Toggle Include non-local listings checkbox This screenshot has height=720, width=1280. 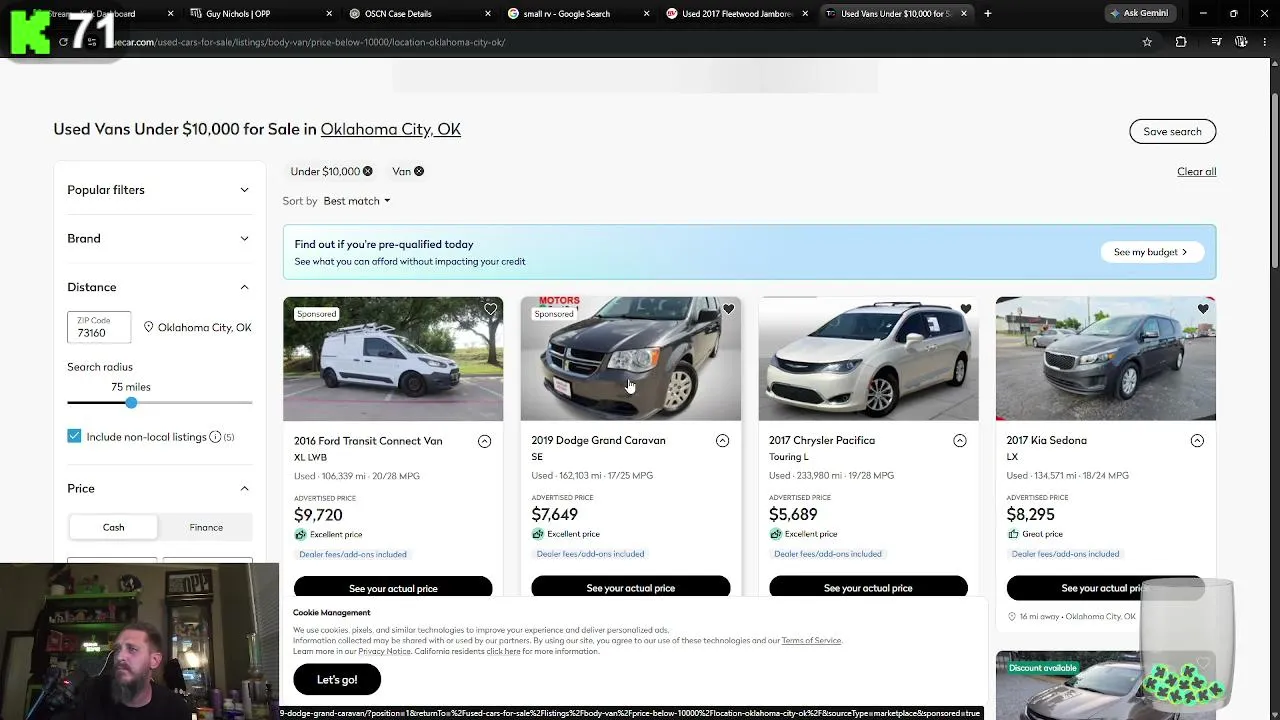(74, 436)
